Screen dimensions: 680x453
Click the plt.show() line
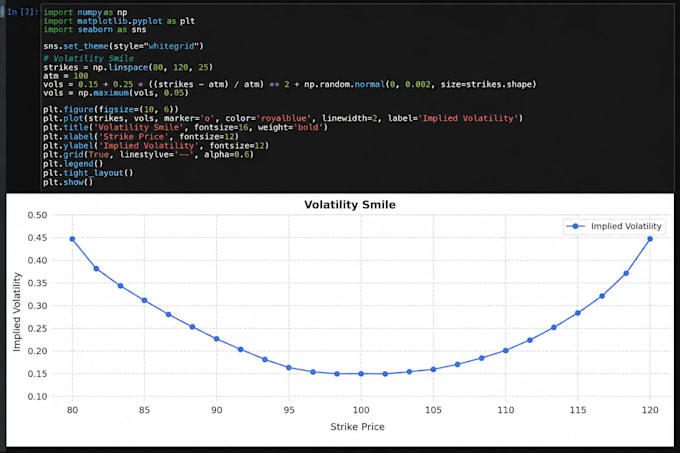click(x=68, y=182)
